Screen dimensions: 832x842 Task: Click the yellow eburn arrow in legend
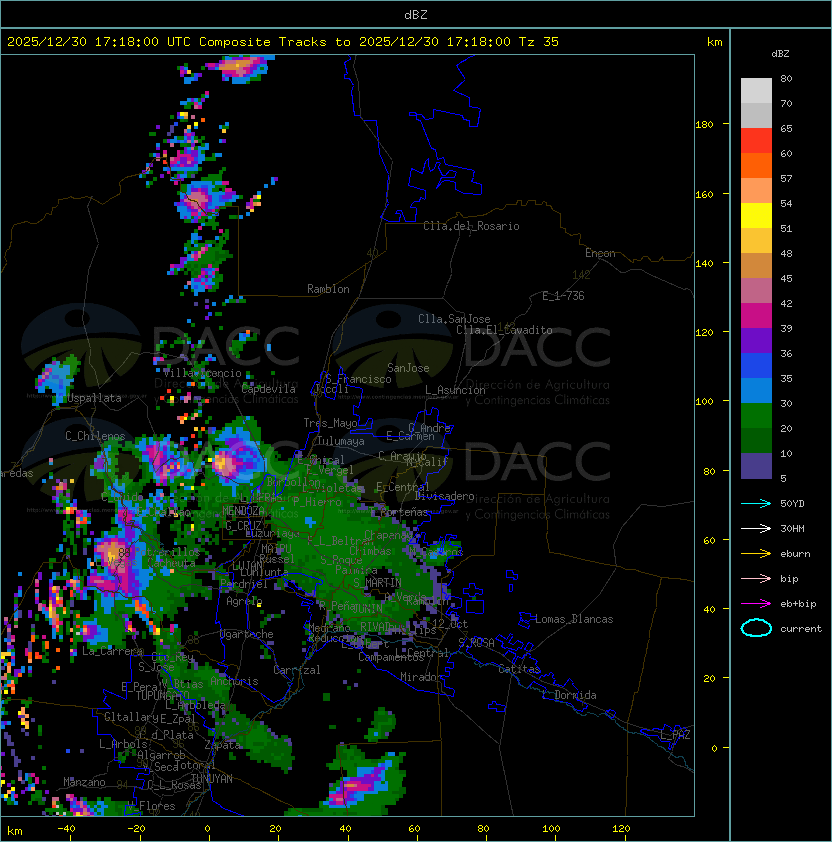[756, 553]
